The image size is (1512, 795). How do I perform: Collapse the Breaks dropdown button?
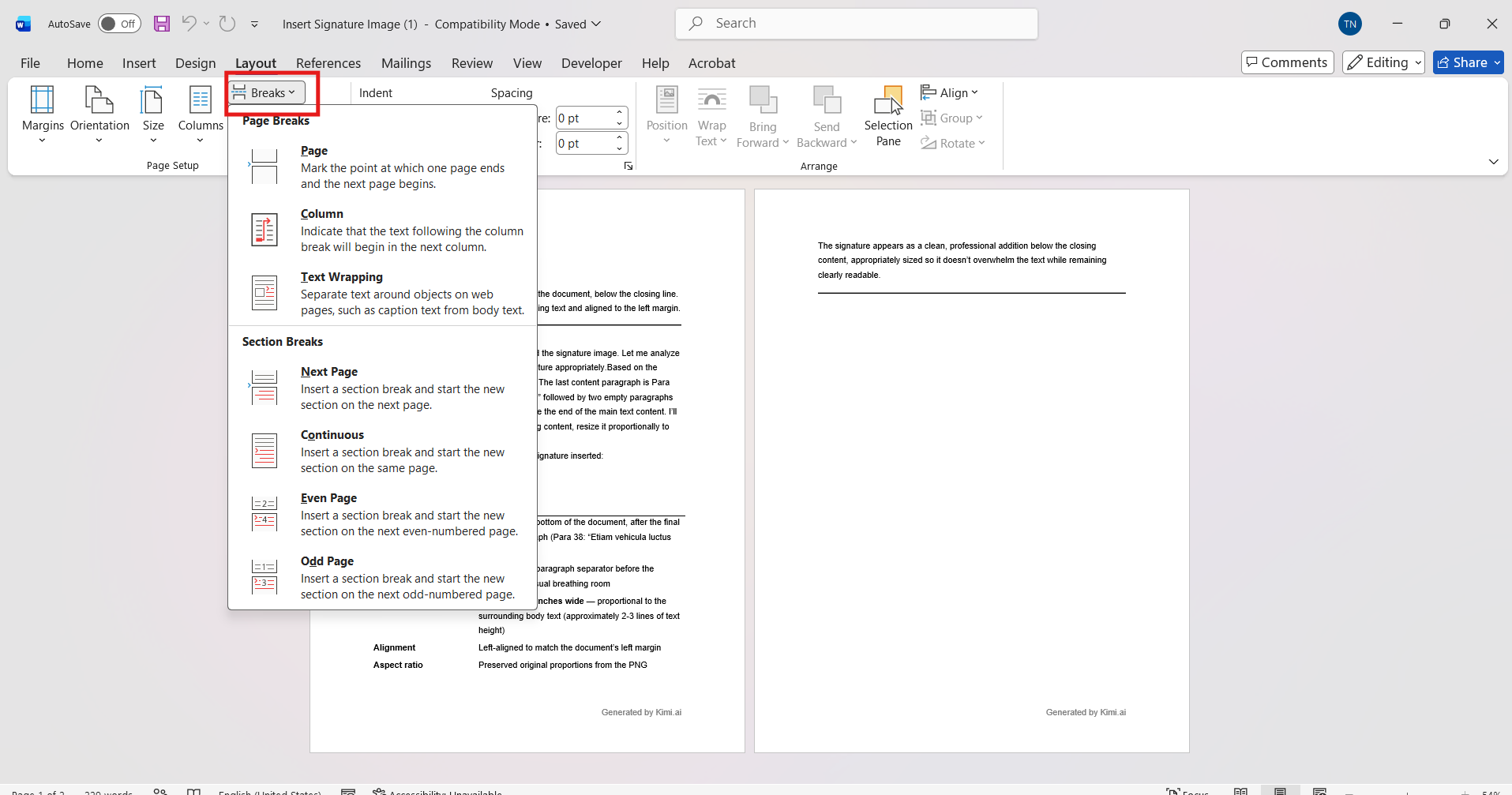pyautogui.click(x=267, y=92)
